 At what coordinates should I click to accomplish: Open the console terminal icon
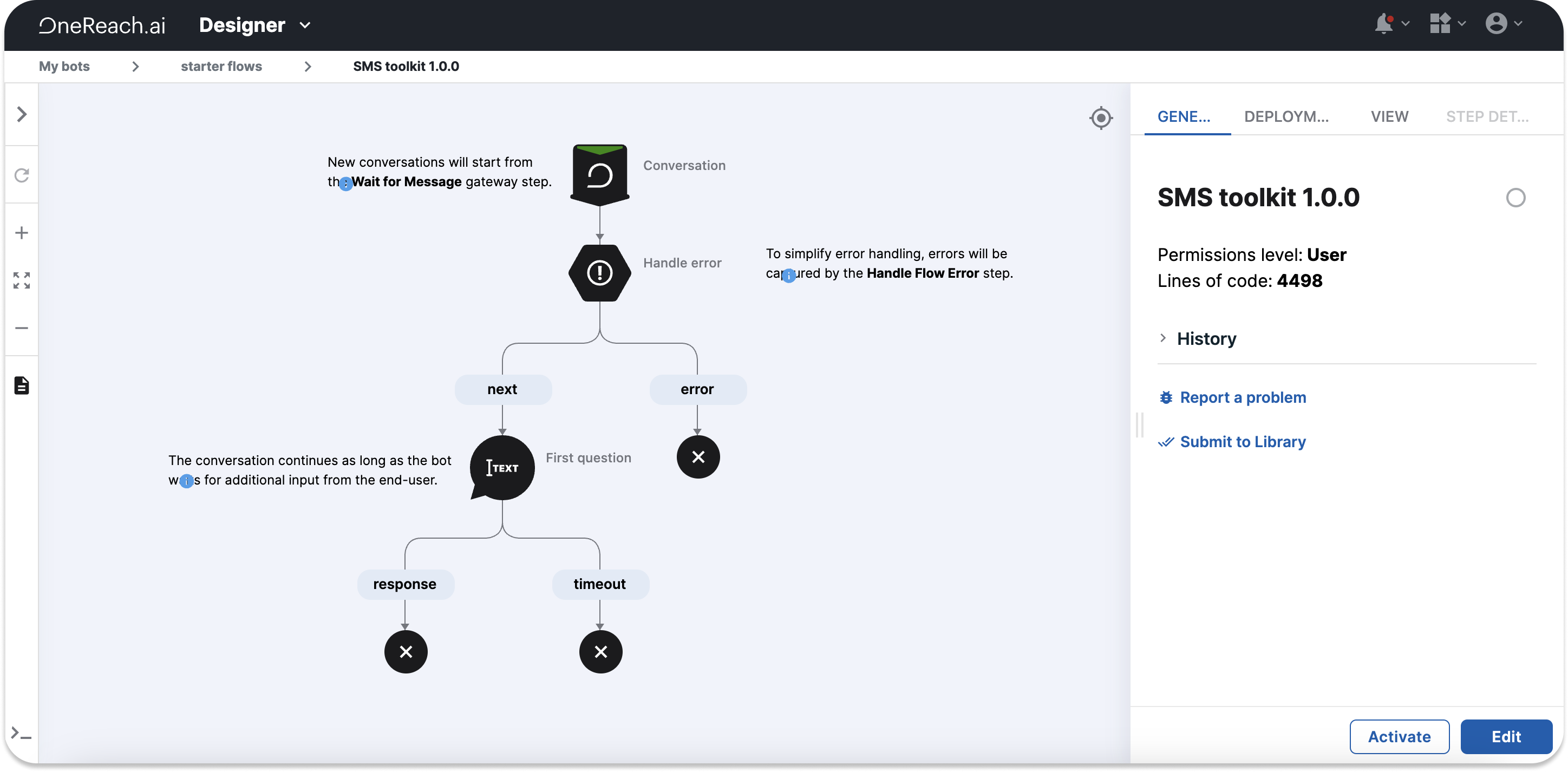(22, 734)
